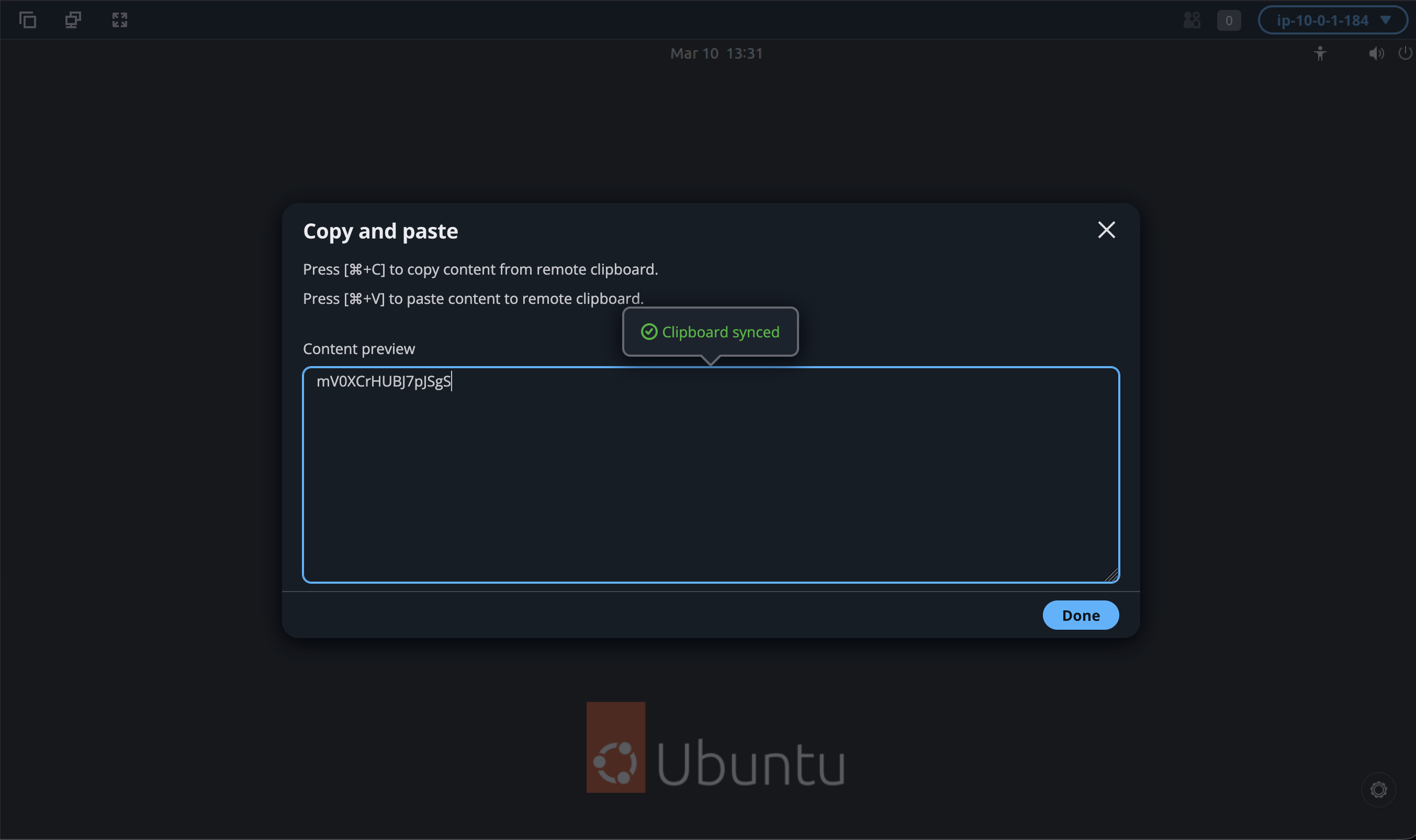Screen dimensions: 1416x840
Task: Close the Copy and paste dialog
Action: click(1106, 230)
